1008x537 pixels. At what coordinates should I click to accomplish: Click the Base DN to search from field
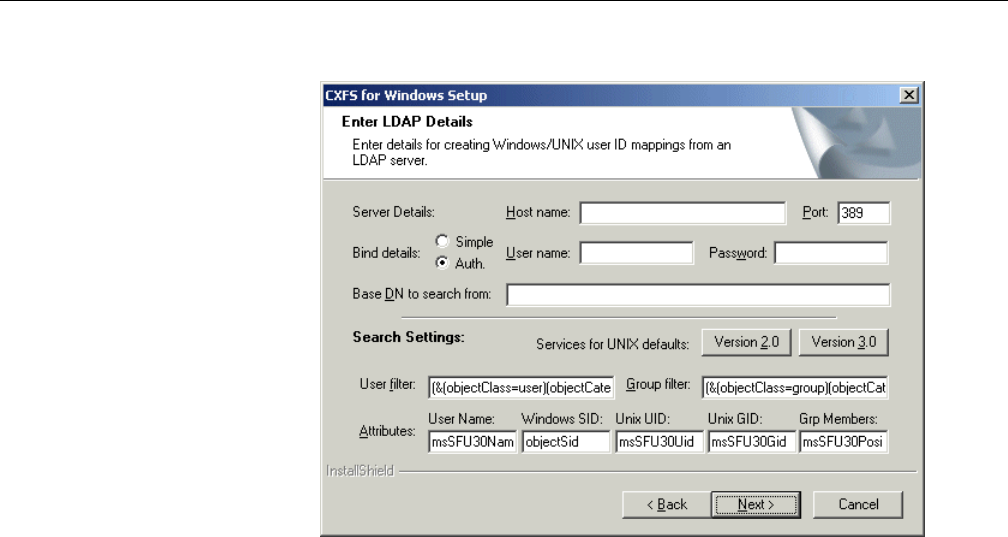698,295
